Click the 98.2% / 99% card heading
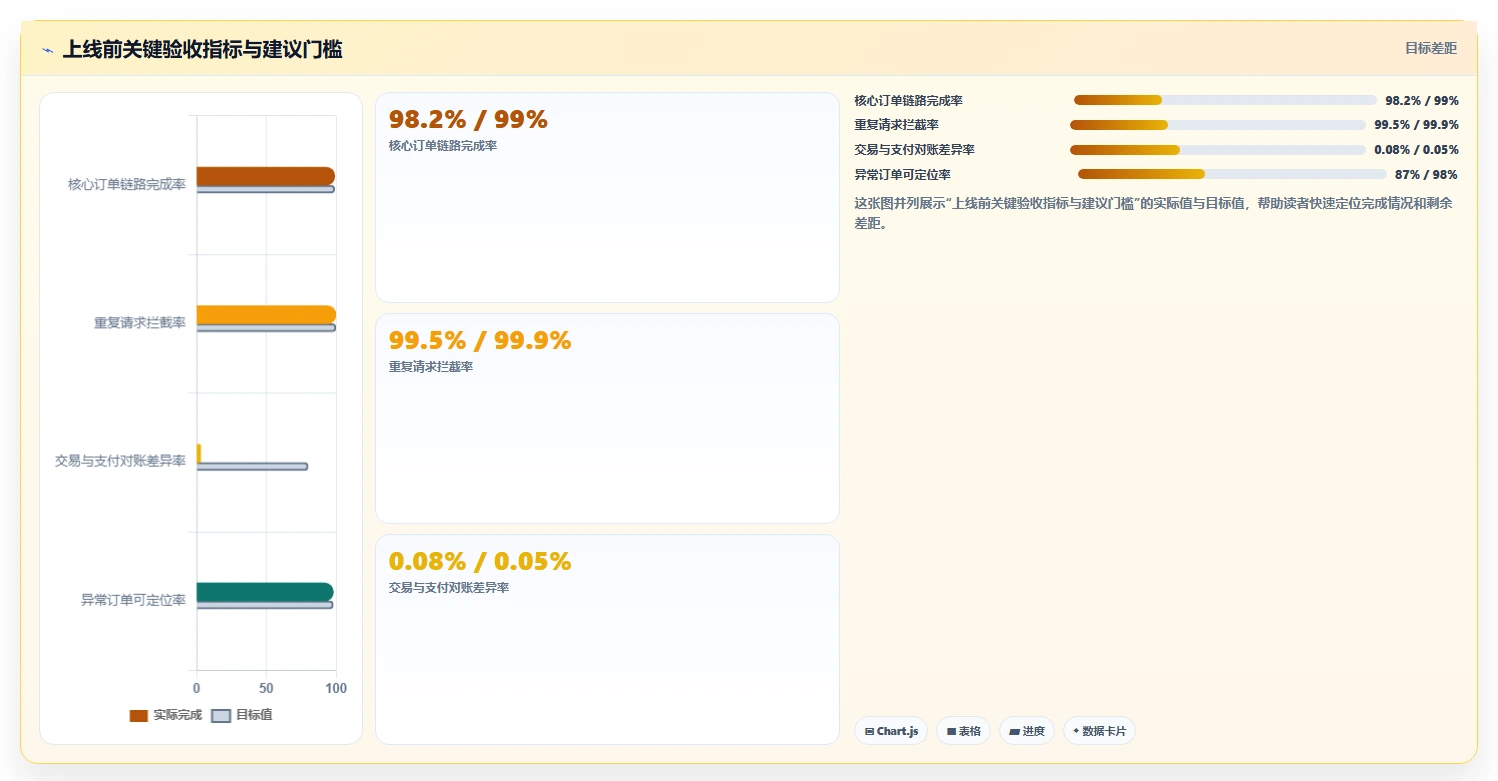Image resolution: width=1498 pixels, height=781 pixels. (468, 120)
